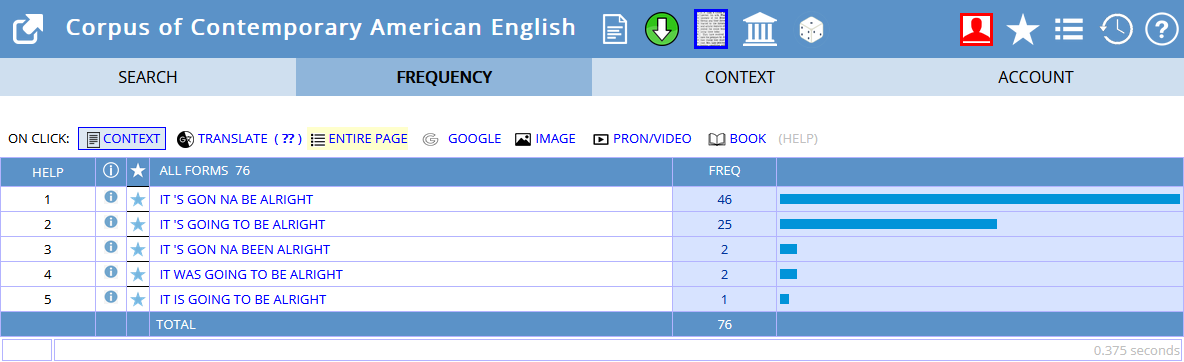Viewport: 1184px width, 362px height.
Task: Star the IT 'S GOING TO BE ALRIGHT row
Action: coord(137,224)
